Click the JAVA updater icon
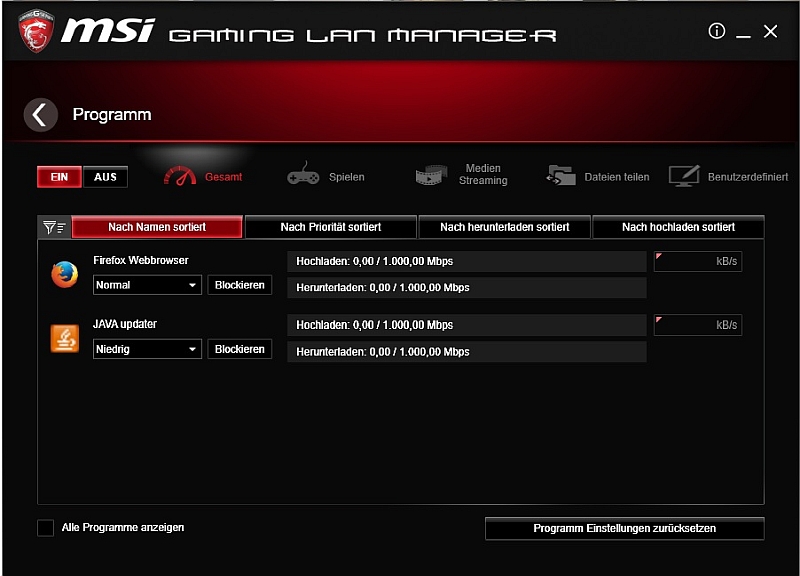This screenshot has height=576, width=800. click(x=65, y=338)
